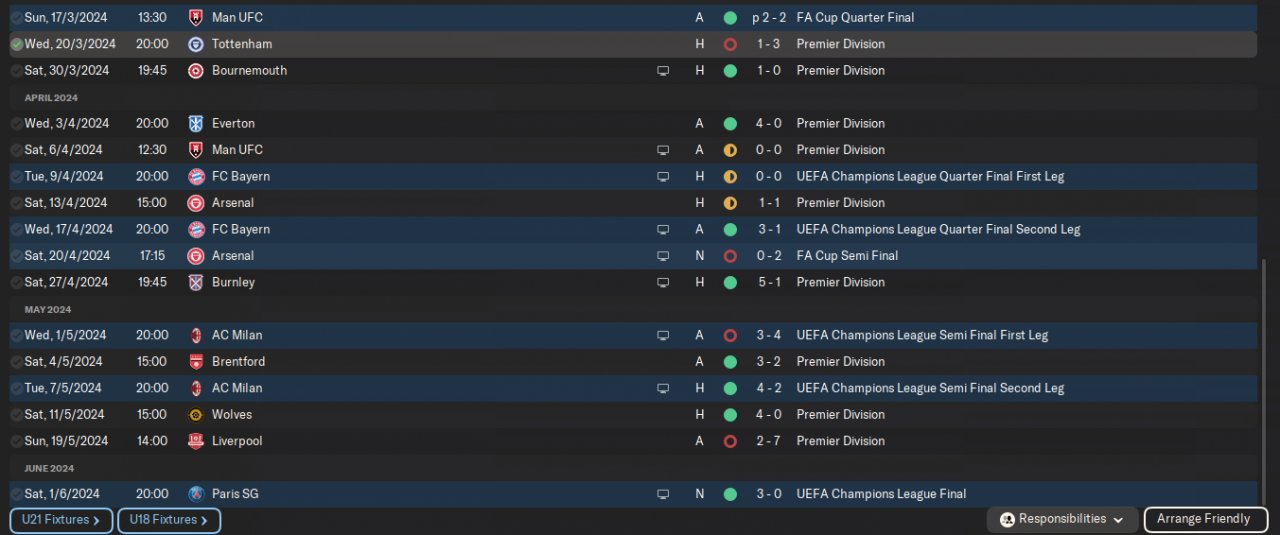Click the Liverpool club badge
1280x535 pixels.
point(196,441)
